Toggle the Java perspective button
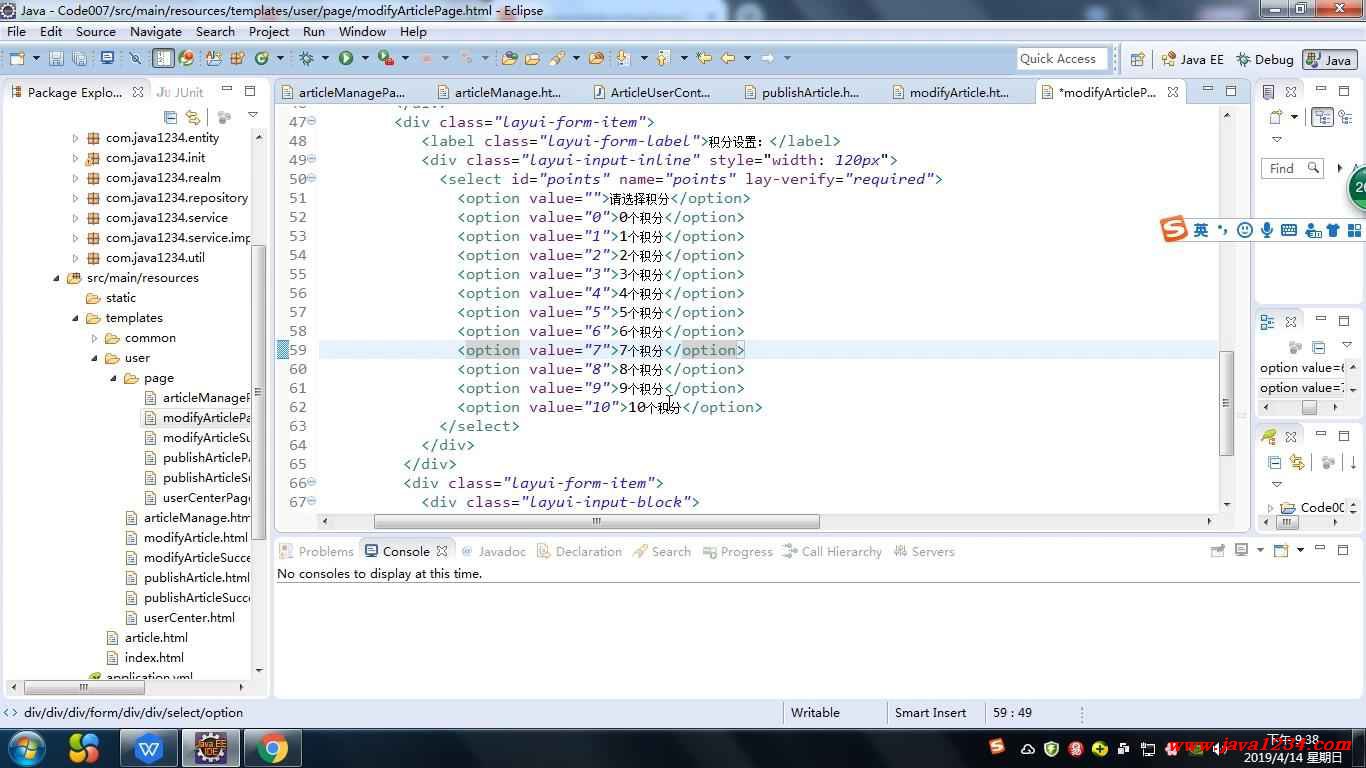The image size is (1366, 768). tap(1329, 59)
